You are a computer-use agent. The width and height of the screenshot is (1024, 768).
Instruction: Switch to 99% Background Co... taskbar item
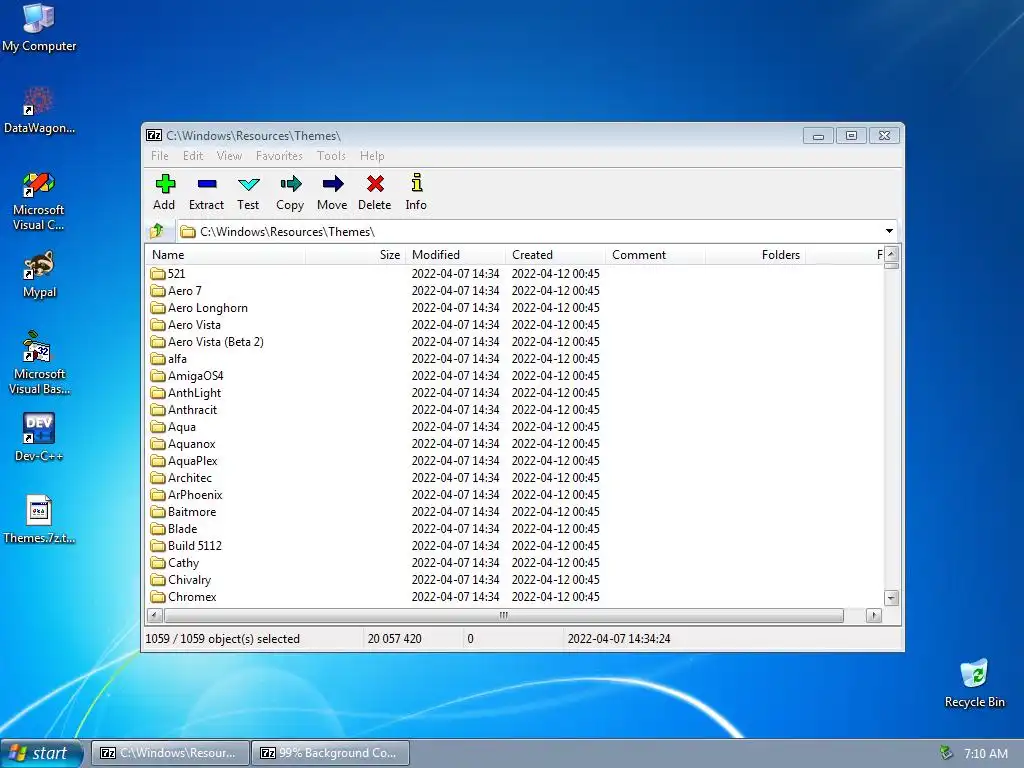click(x=331, y=753)
